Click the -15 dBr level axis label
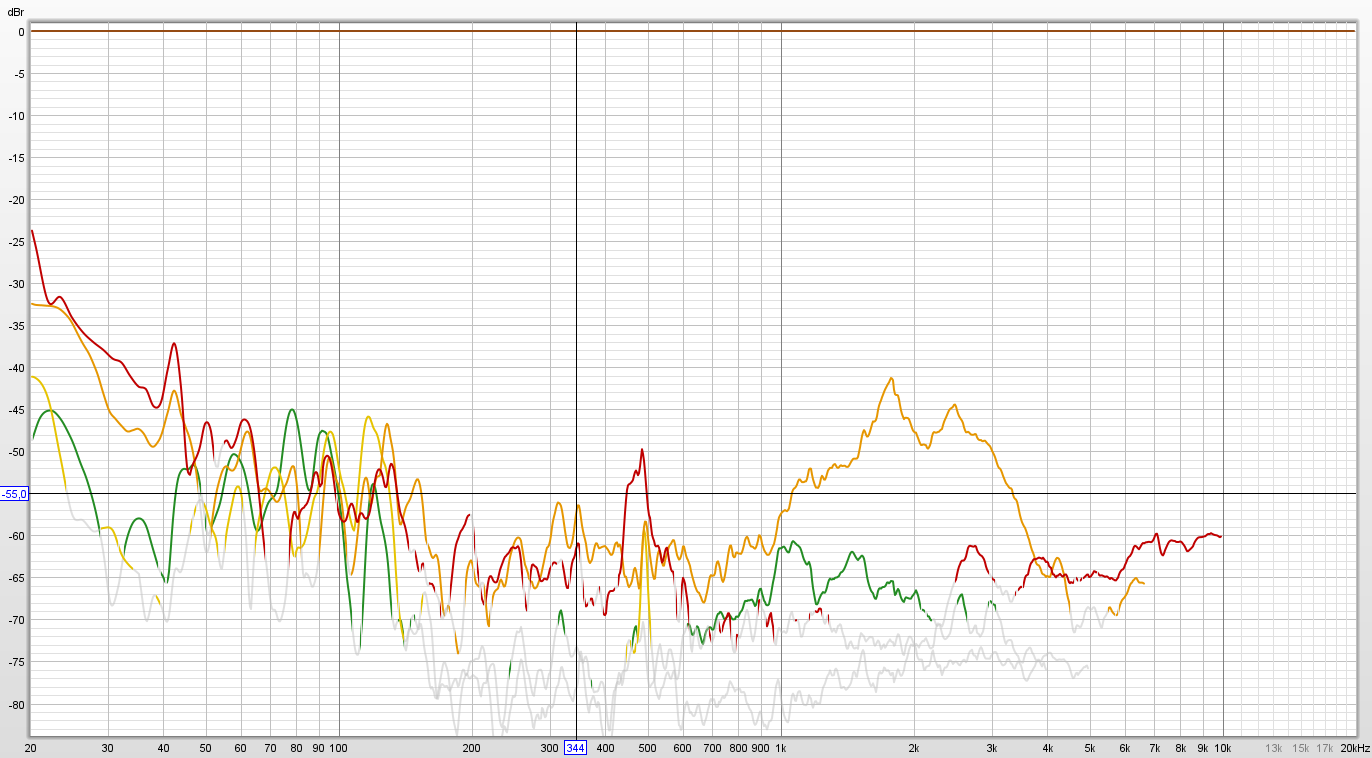Screen dimensions: 1372x758 (15, 158)
